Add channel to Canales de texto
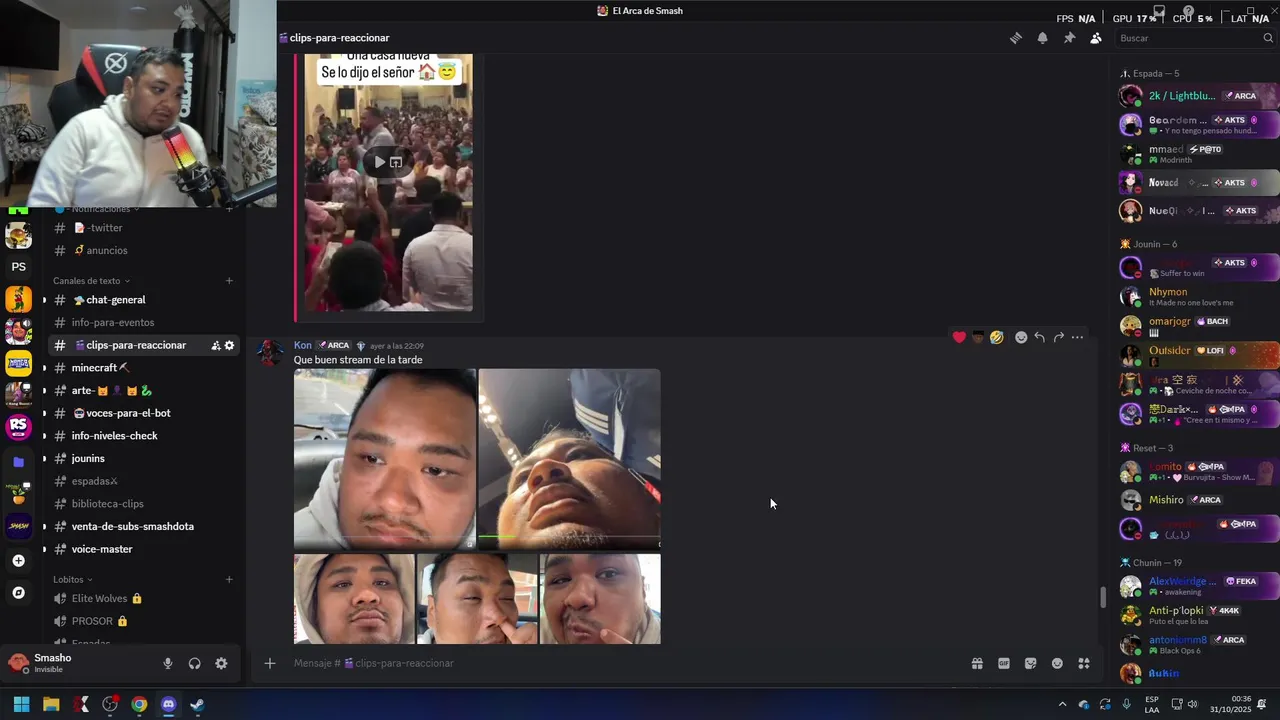Viewport: 1280px width, 720px height. 229,281
